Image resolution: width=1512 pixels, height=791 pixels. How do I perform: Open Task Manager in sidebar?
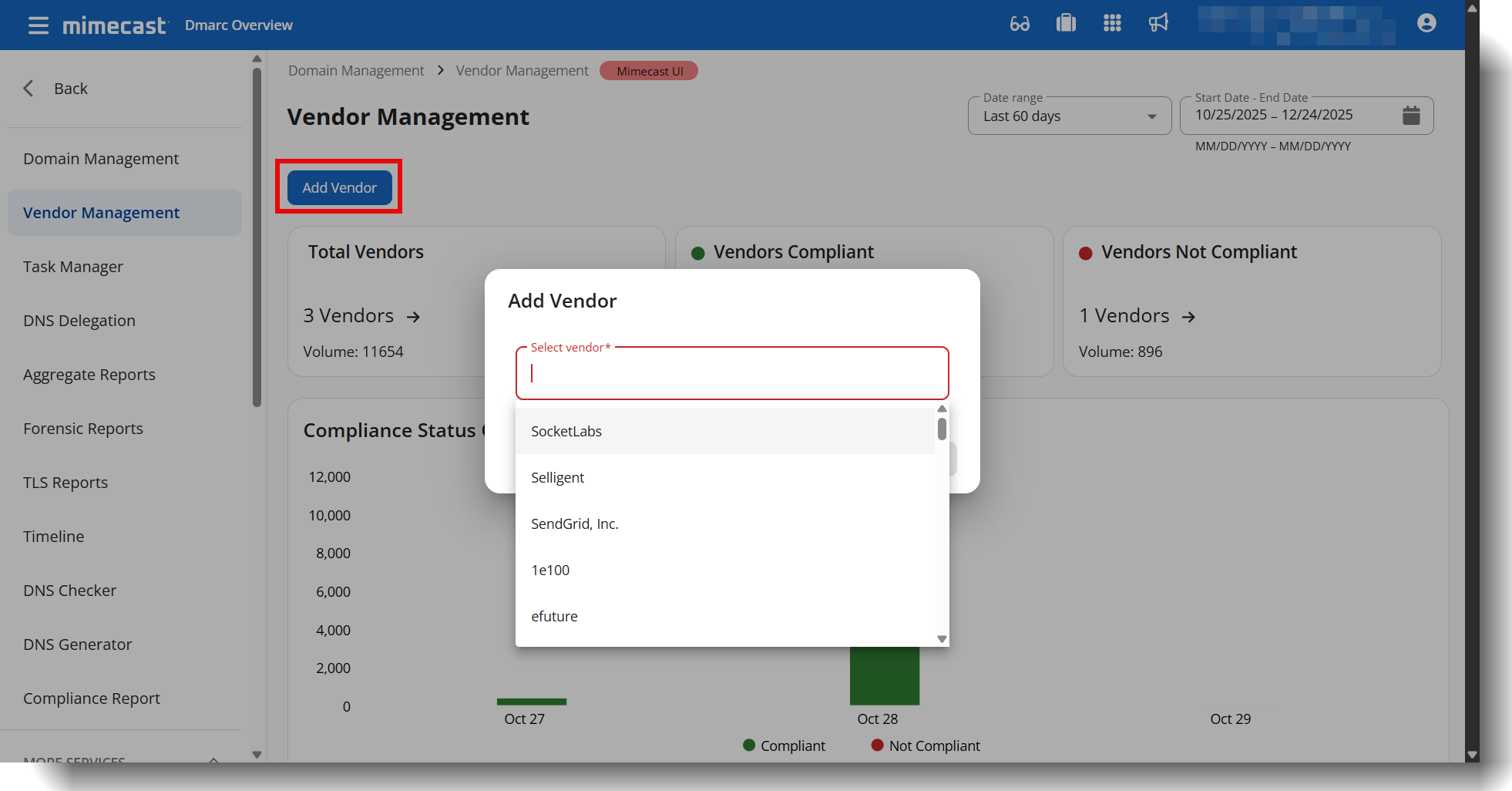(x=73, y=267)
